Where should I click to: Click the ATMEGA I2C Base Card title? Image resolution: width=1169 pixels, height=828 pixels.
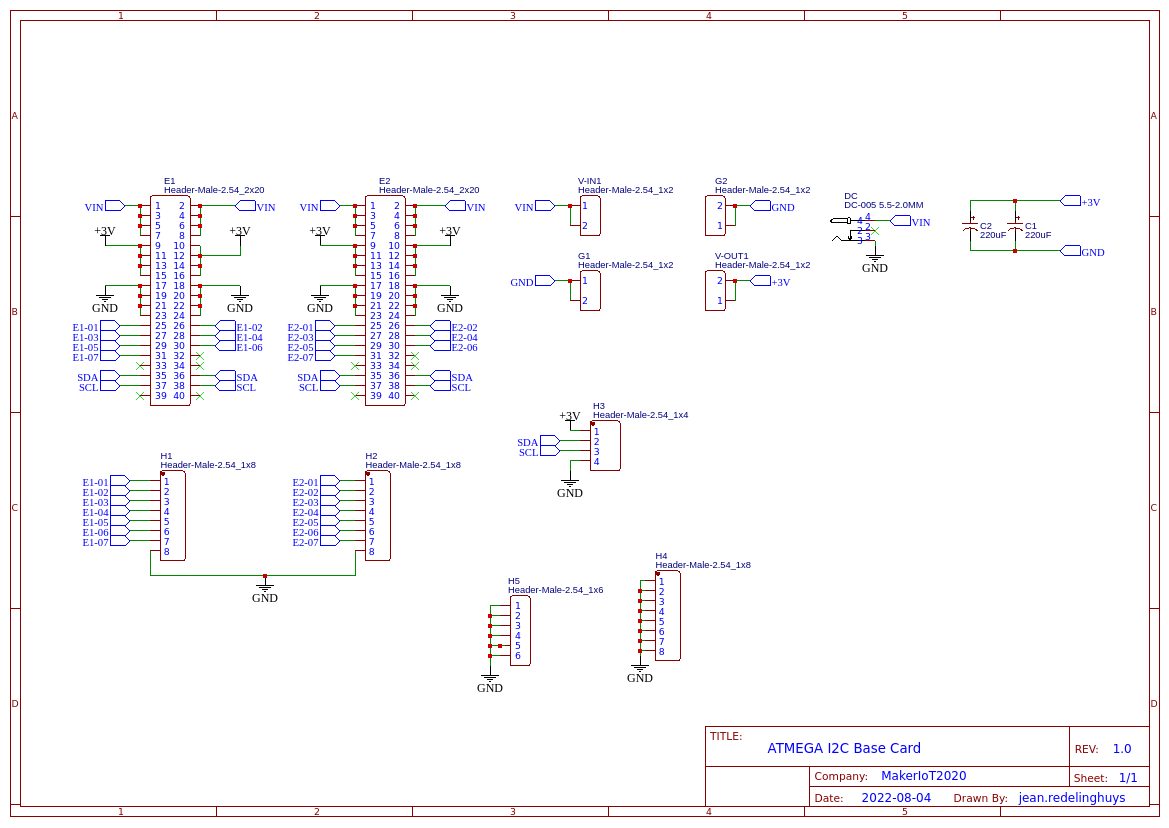(844, 747)
